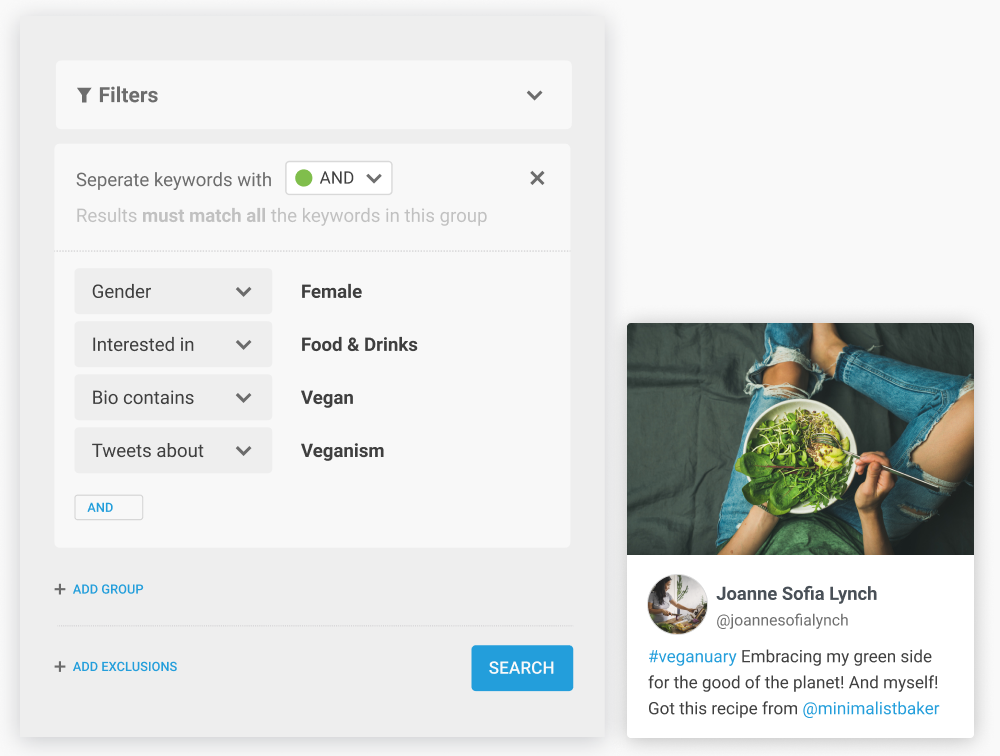
Task: Click the ADD GROUP link
Action: 108,589
